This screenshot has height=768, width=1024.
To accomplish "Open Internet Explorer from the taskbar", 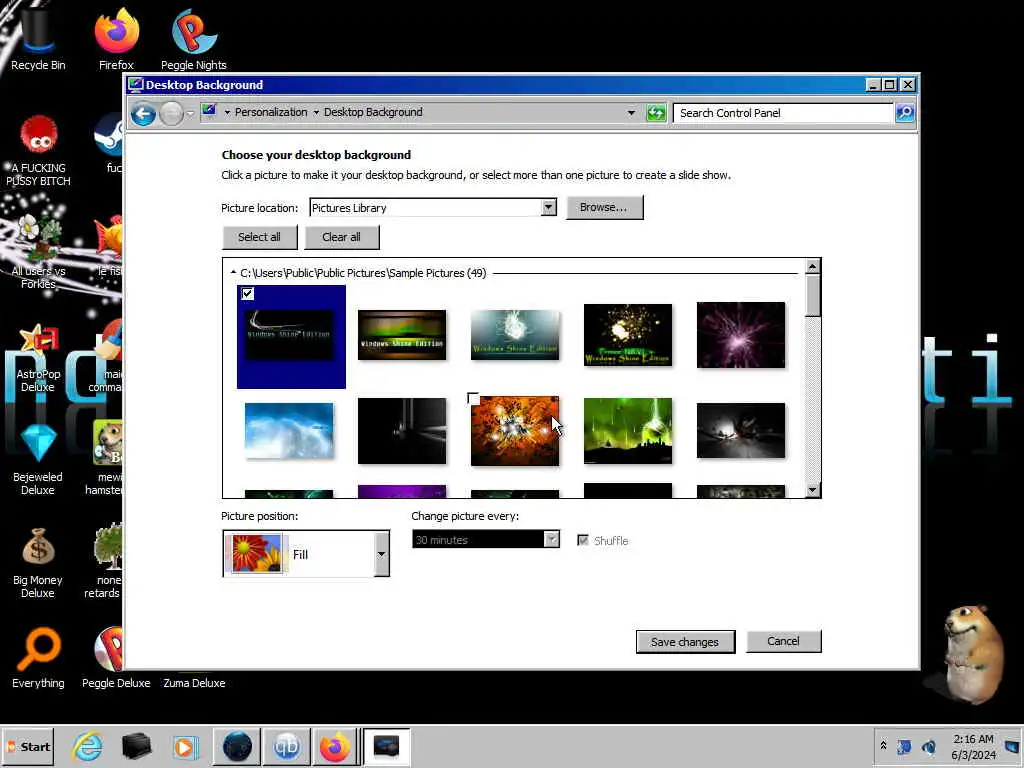I will pyautogui.click(x=88, y=746).
